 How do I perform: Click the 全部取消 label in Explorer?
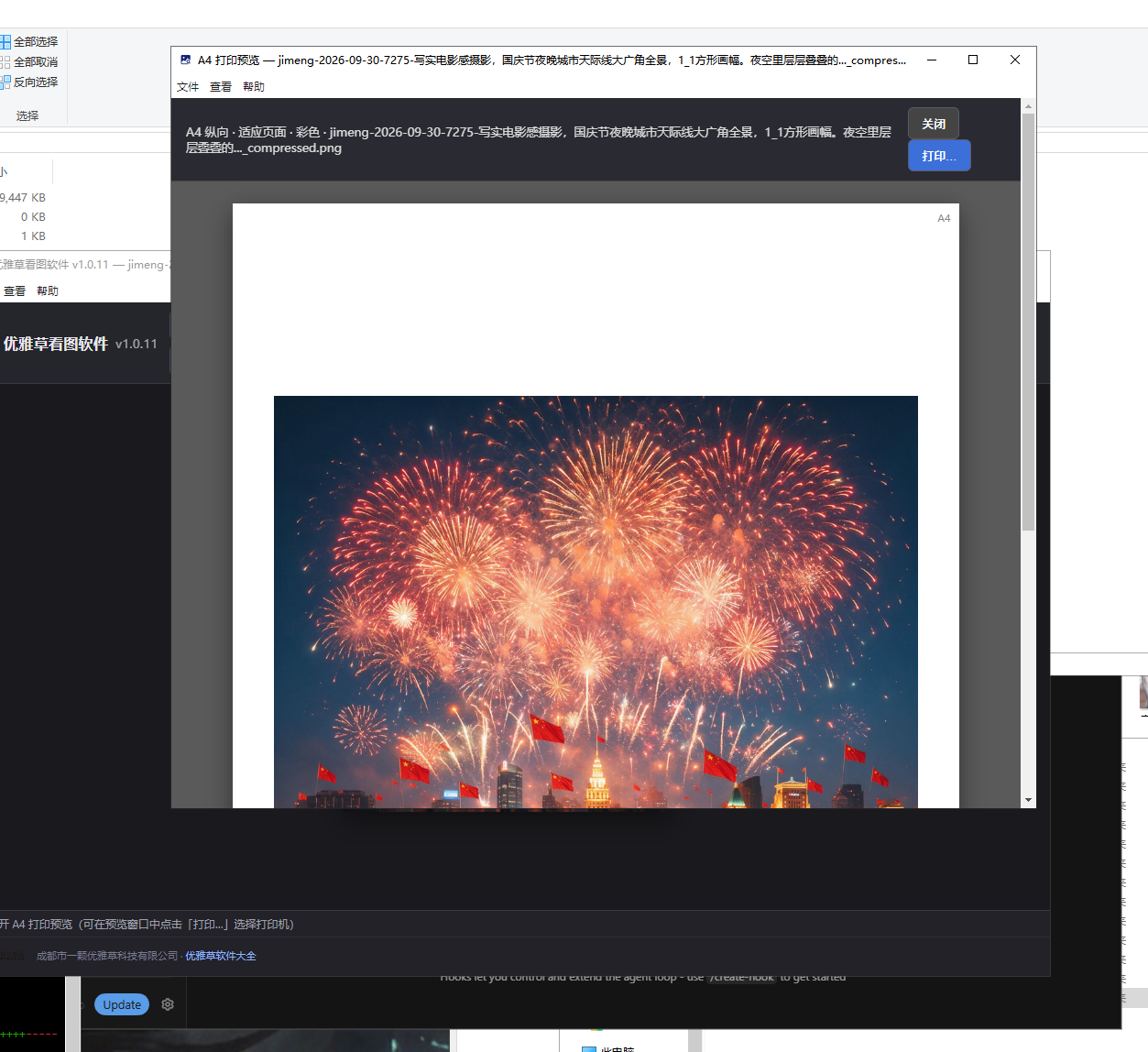coord(36,61)
